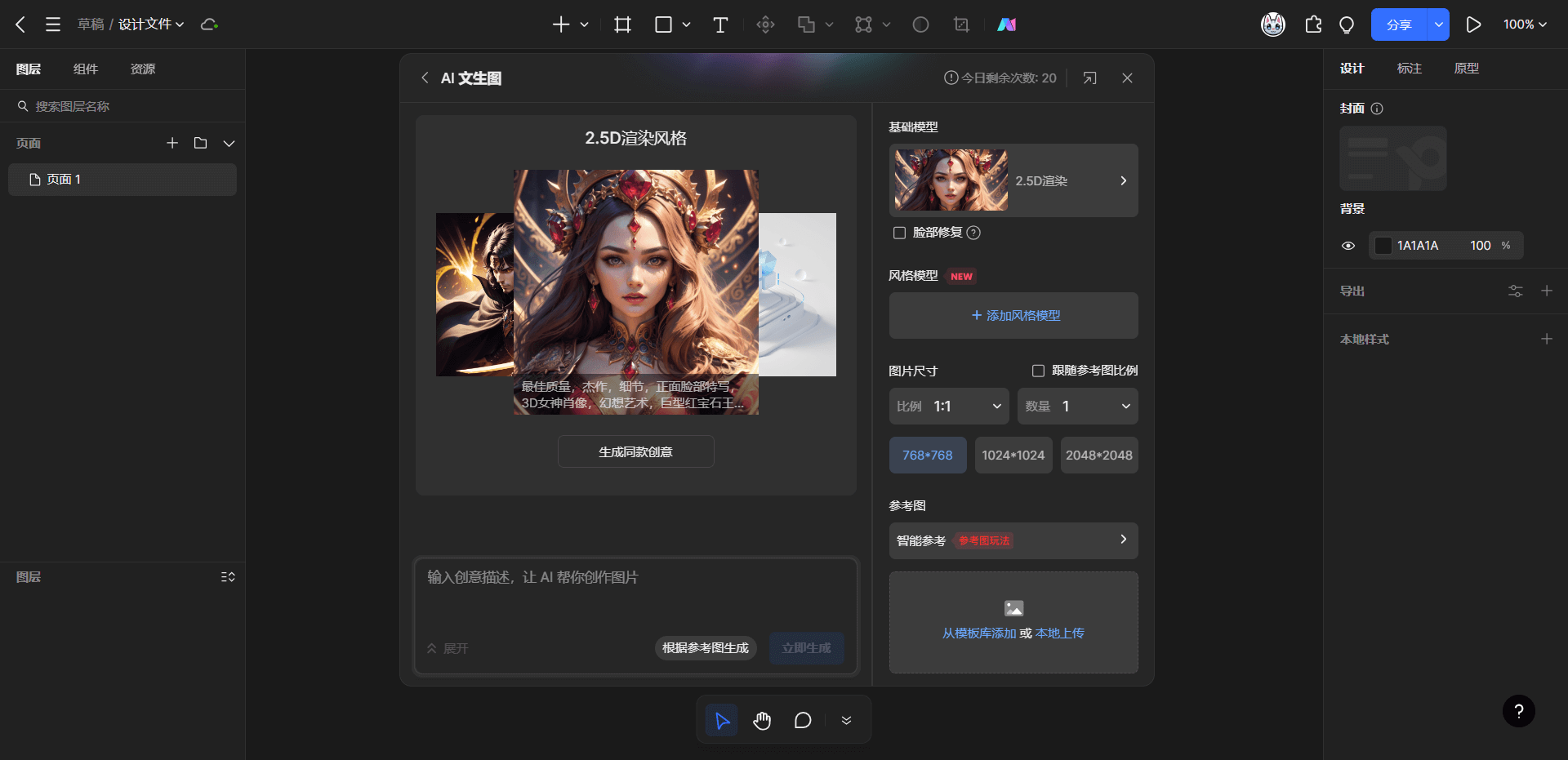Toggle visibility of the background color
This screenshot has height=760, width=1568.
point(1348,245)
